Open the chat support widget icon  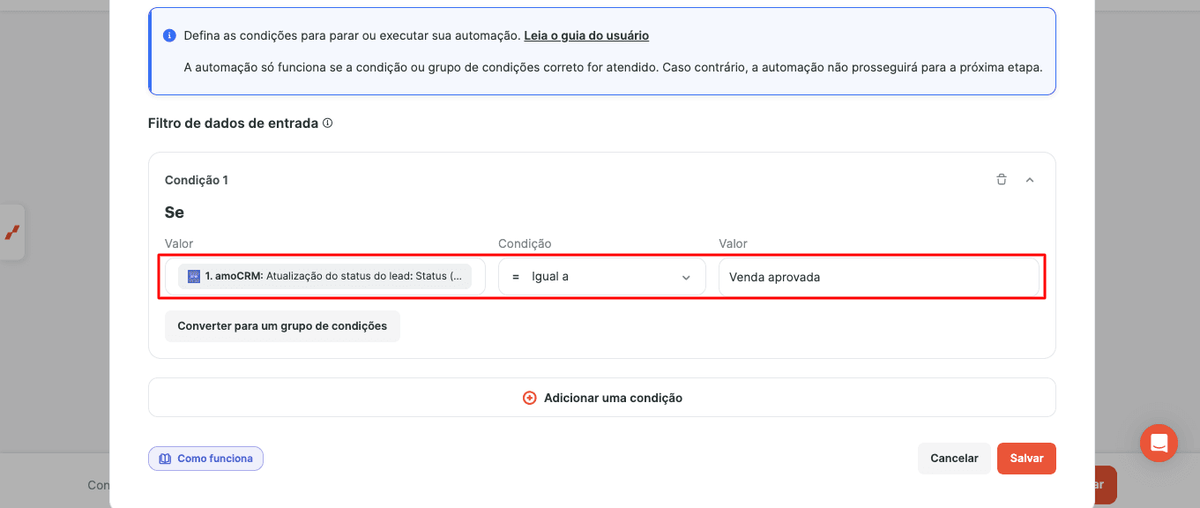pos(1159,443)
